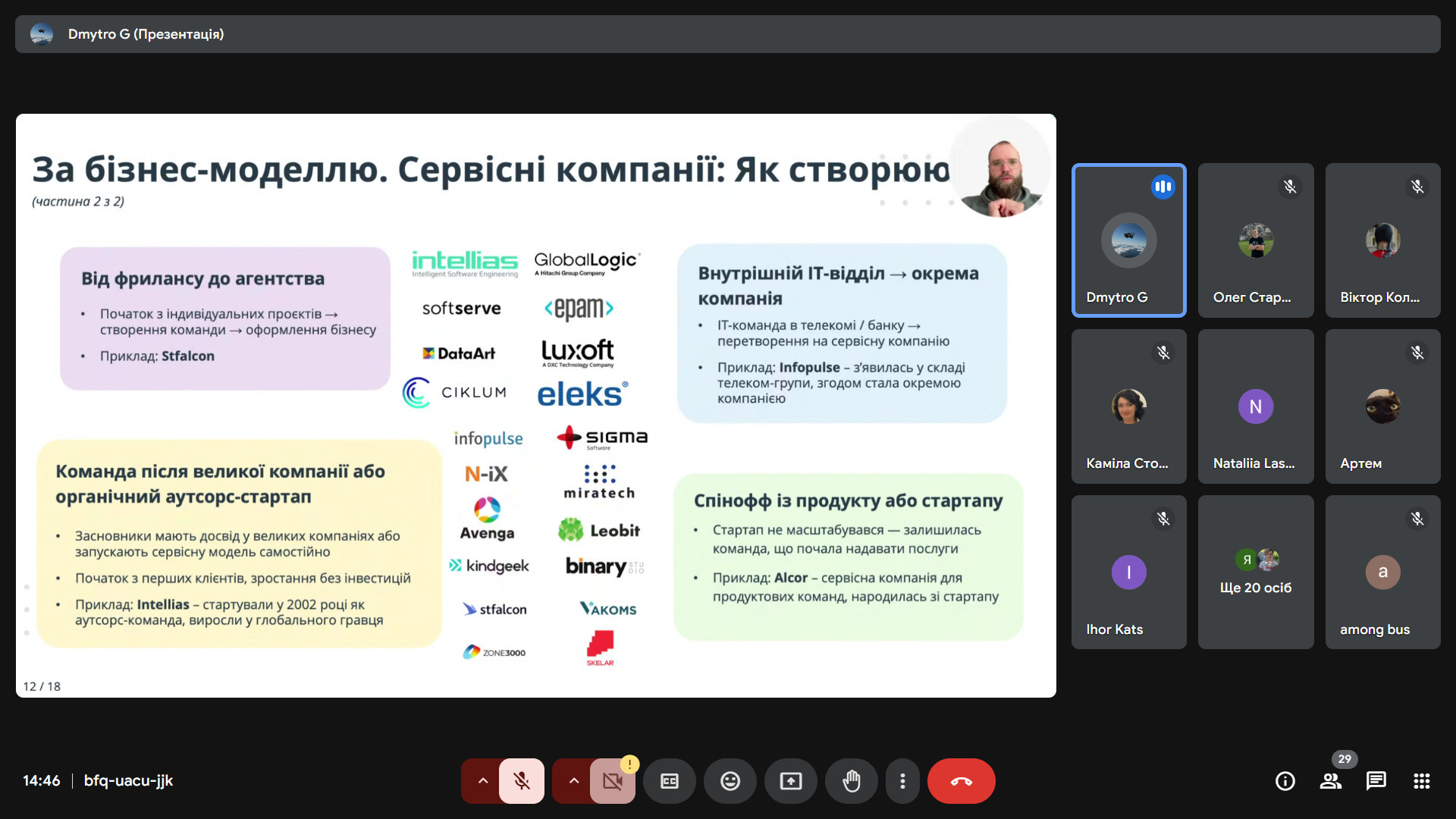Viewport: 1456px width, 819px height.
Task: Toggle closed captions
Action: [x=670, y=781]
